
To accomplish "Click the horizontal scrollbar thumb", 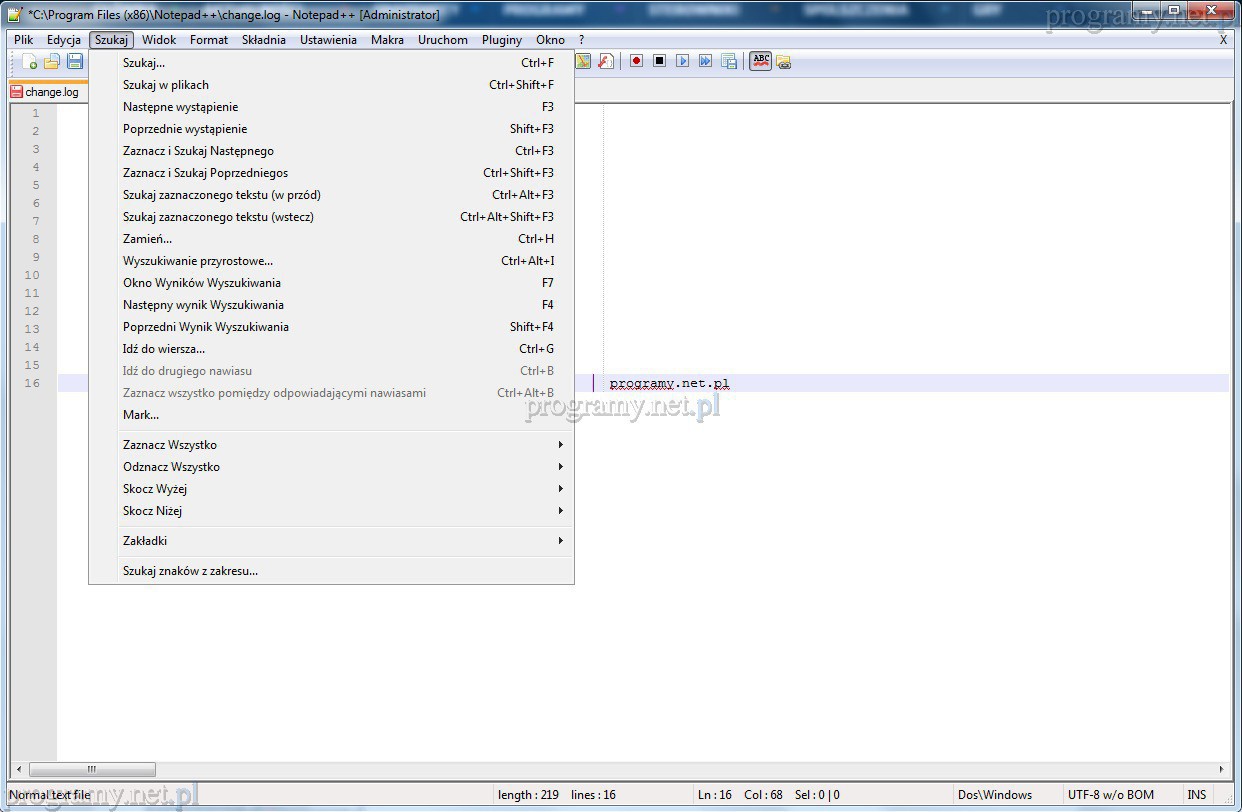I will tap(92, 770).
